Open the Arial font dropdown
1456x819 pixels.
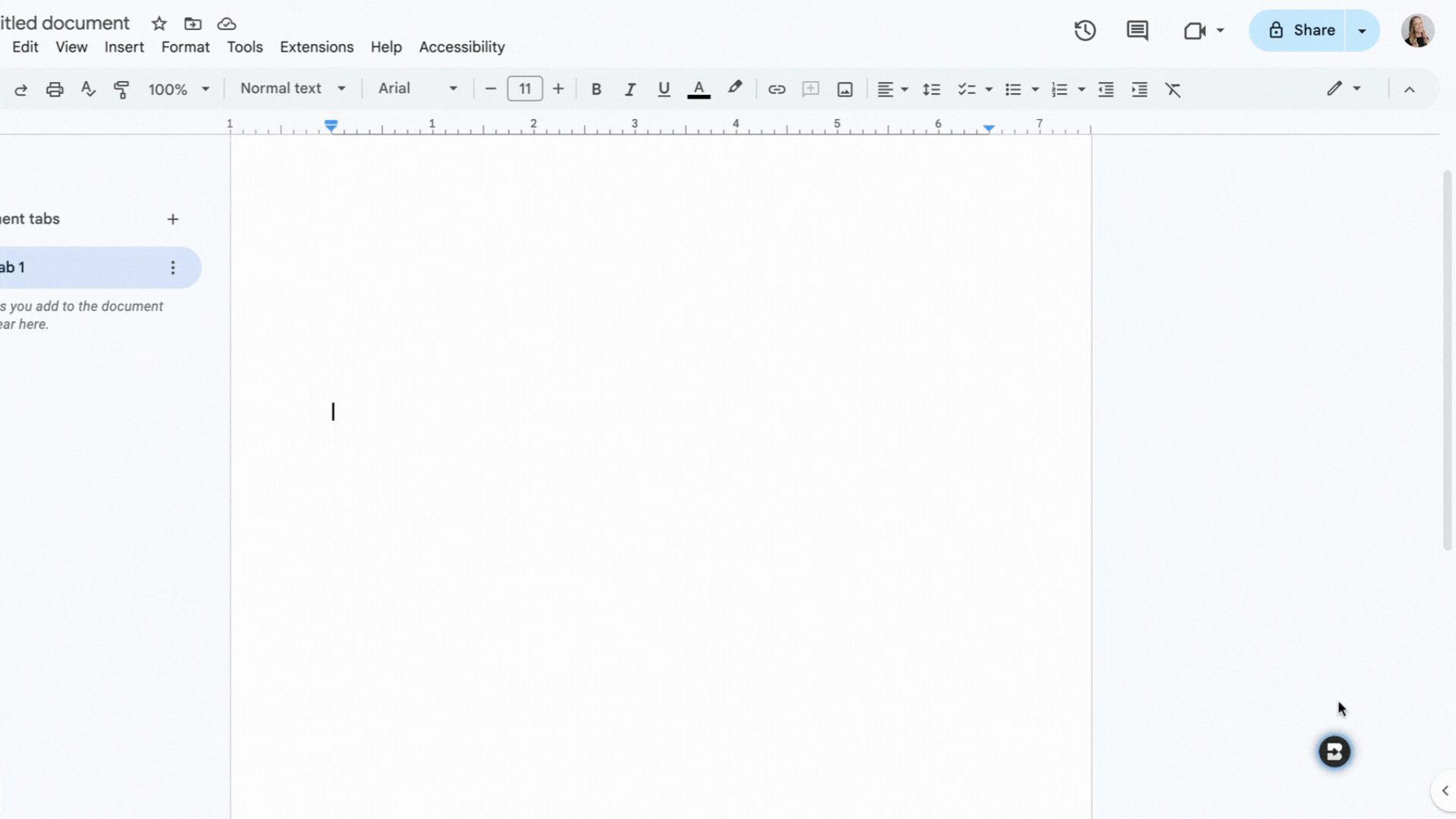pos(417,89)
